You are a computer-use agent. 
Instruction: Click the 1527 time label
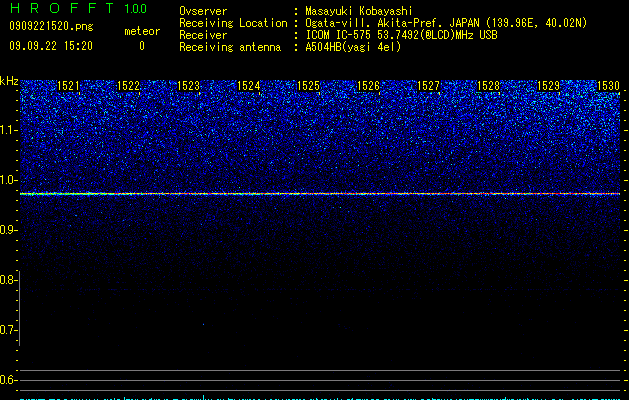pyautogui.click(x=428, y=86)
